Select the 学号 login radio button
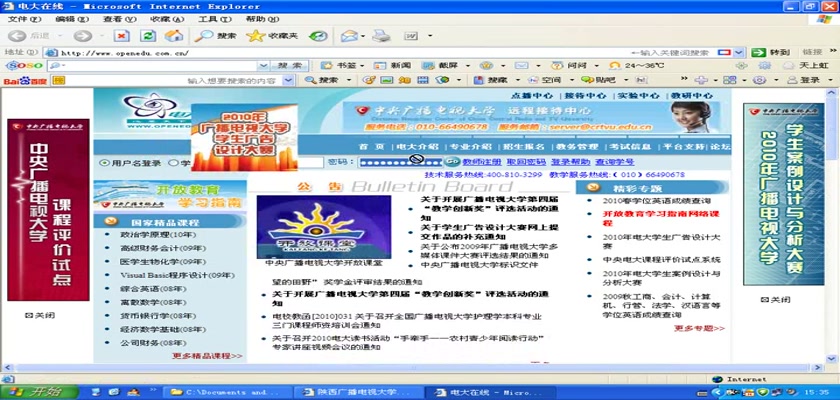The image size is (840, 400). [x=172, y=163]
